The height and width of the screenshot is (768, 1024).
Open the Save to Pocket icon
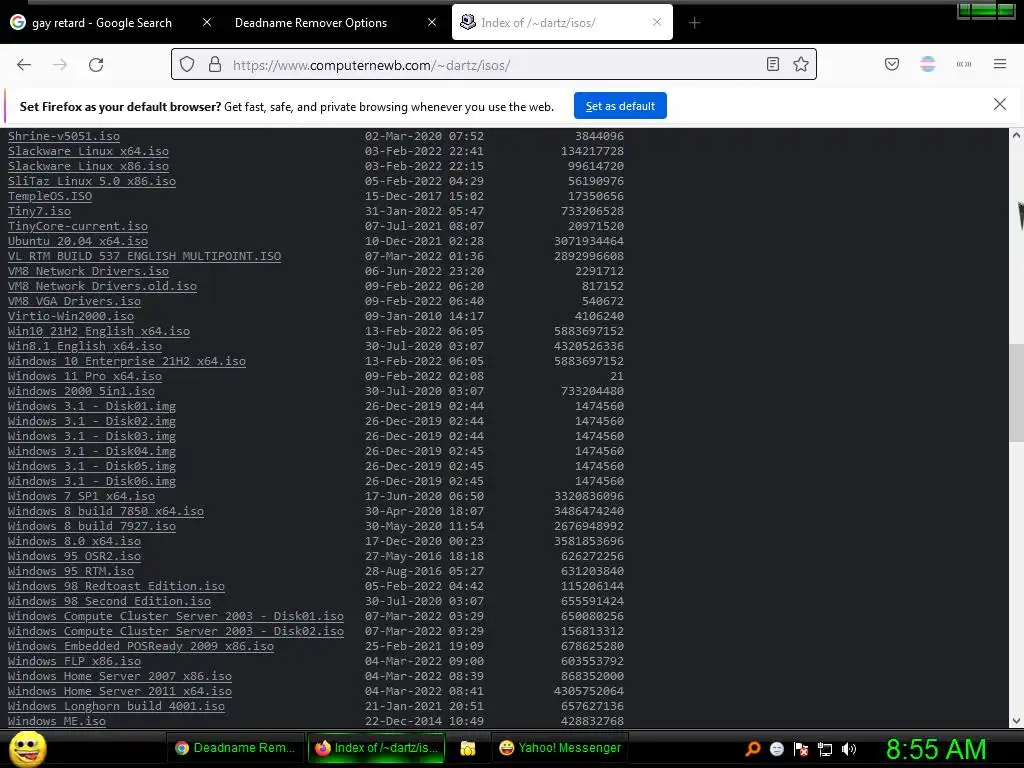click(892, 64)
